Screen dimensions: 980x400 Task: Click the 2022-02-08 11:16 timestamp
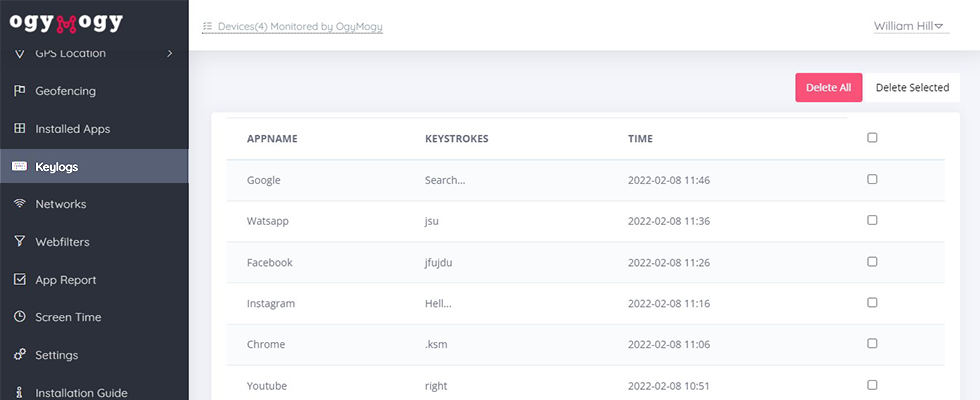tap(669, 304)
